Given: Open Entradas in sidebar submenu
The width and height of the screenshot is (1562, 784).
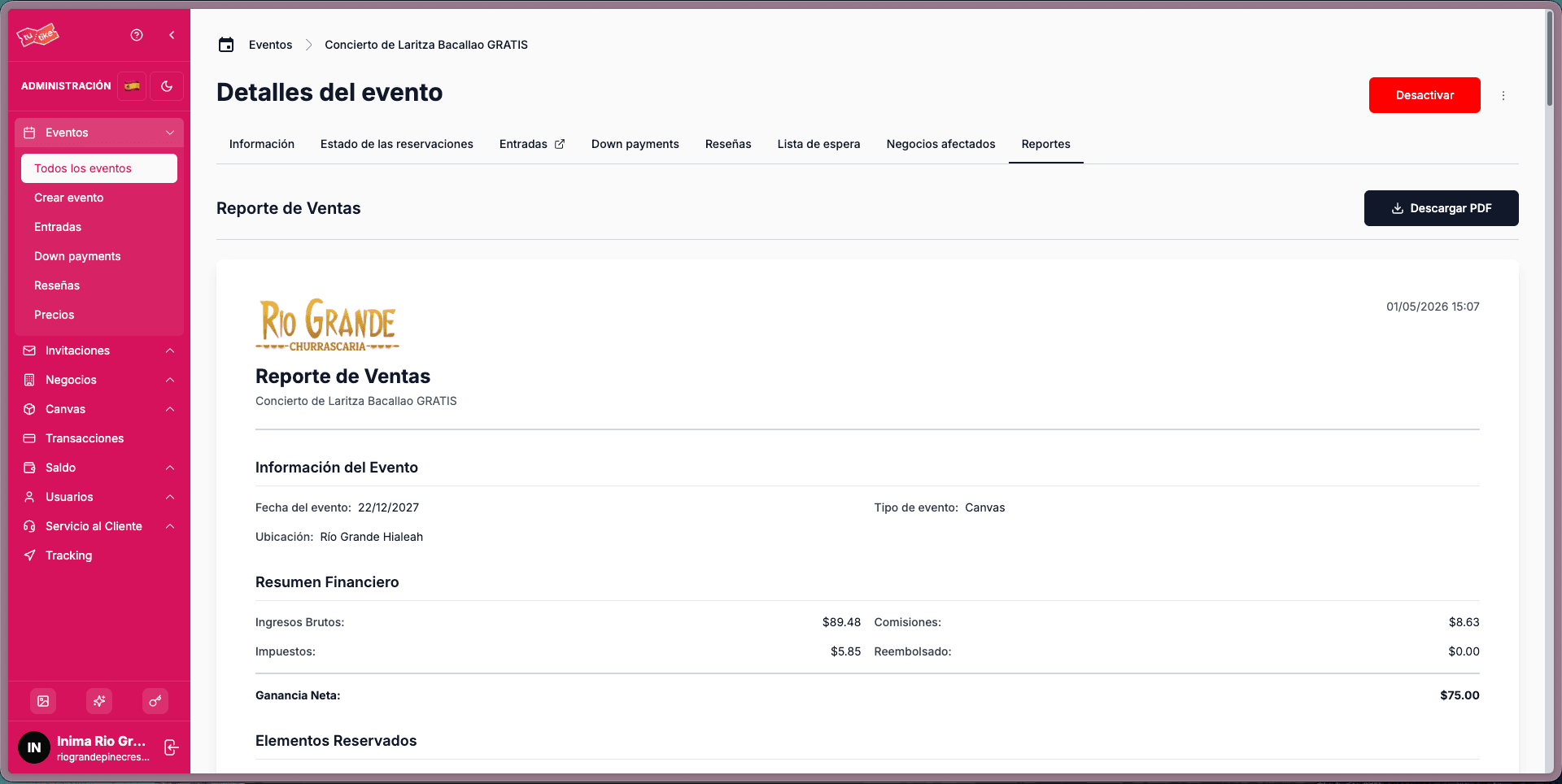Looking at the screenshot, I should [58, 227].
